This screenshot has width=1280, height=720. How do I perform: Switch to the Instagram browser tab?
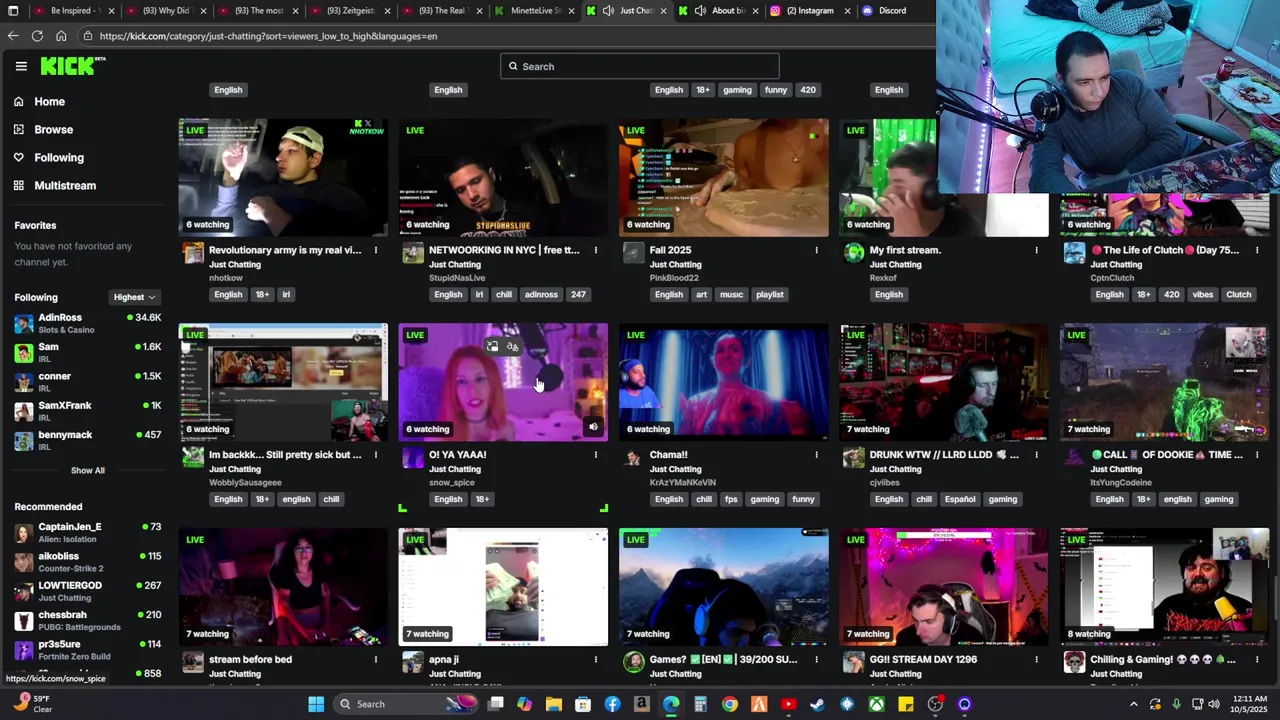[810, 11]
